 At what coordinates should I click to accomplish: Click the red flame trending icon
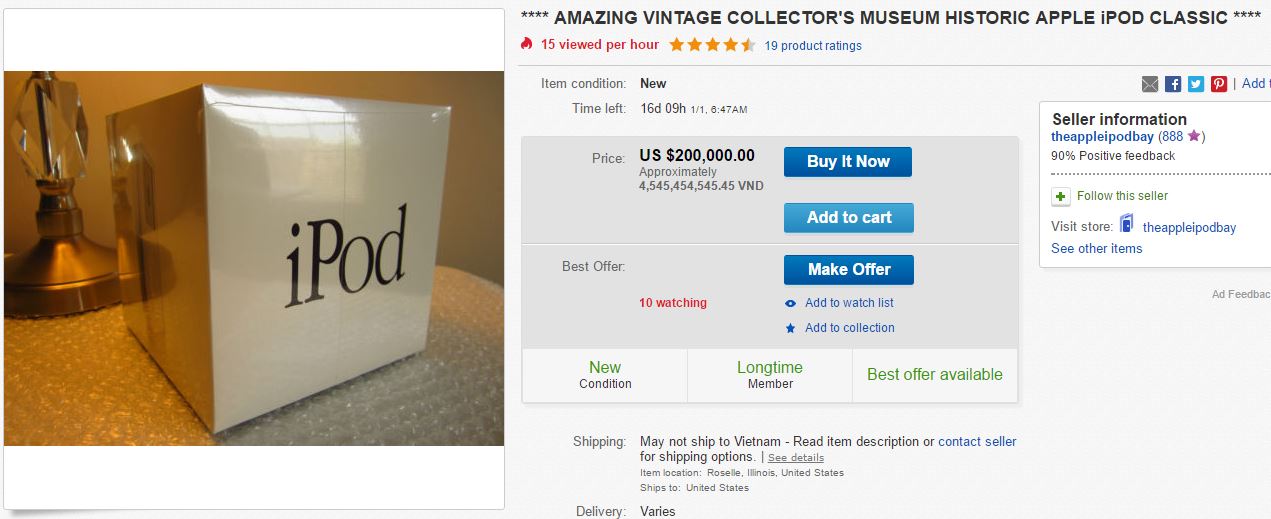527,44
